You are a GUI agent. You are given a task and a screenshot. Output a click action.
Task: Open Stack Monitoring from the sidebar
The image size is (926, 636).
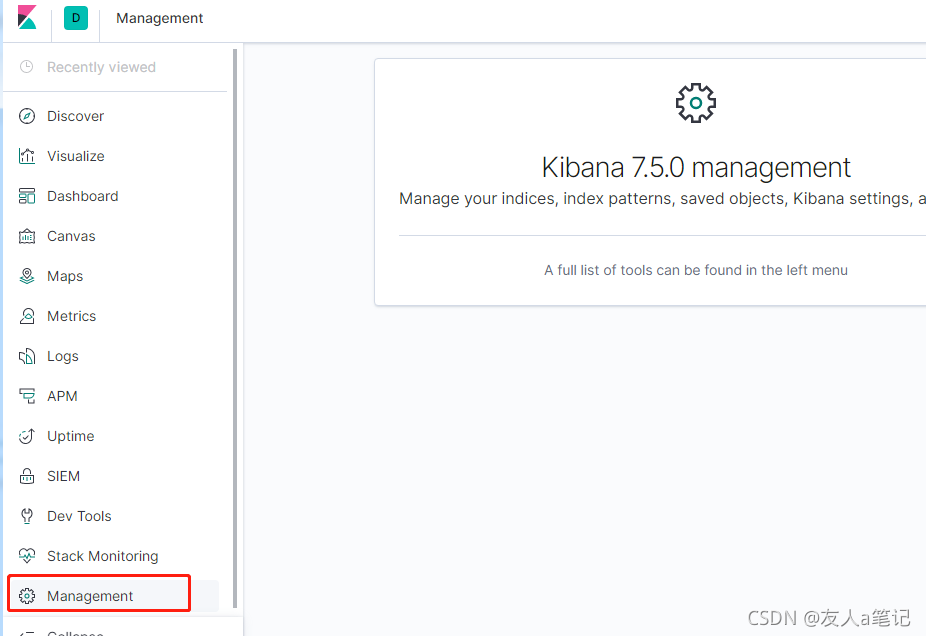tap(103, 556)
